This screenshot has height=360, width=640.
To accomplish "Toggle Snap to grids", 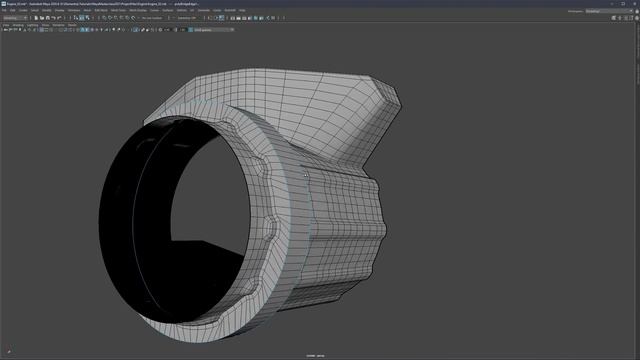I will point(104,18).
